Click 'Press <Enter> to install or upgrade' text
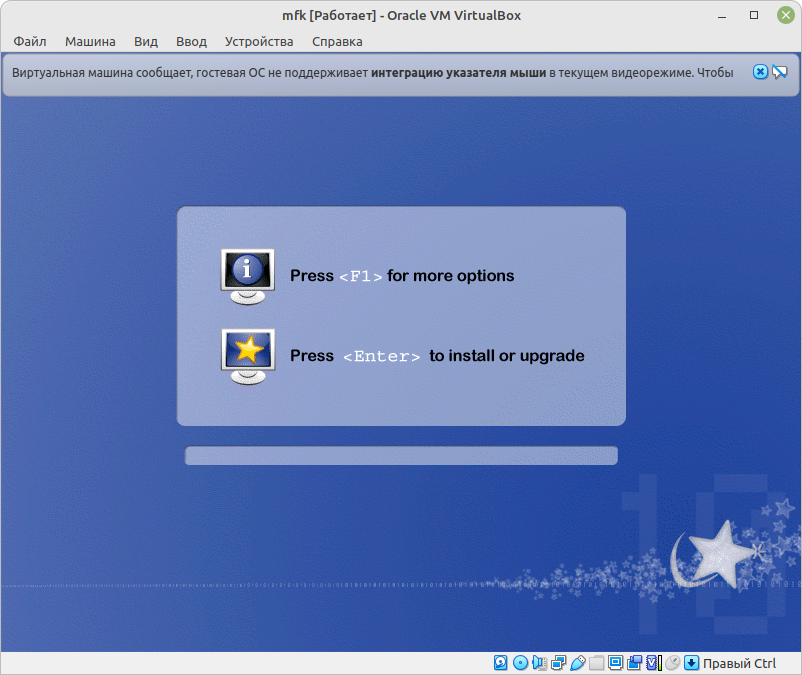 coord(437,356)
